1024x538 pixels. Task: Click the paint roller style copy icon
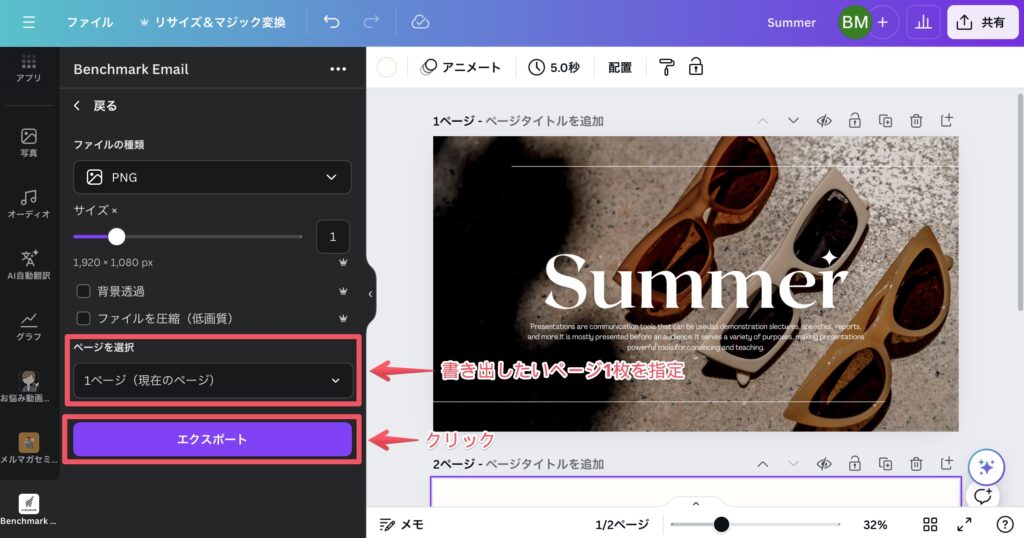[667, 67]
